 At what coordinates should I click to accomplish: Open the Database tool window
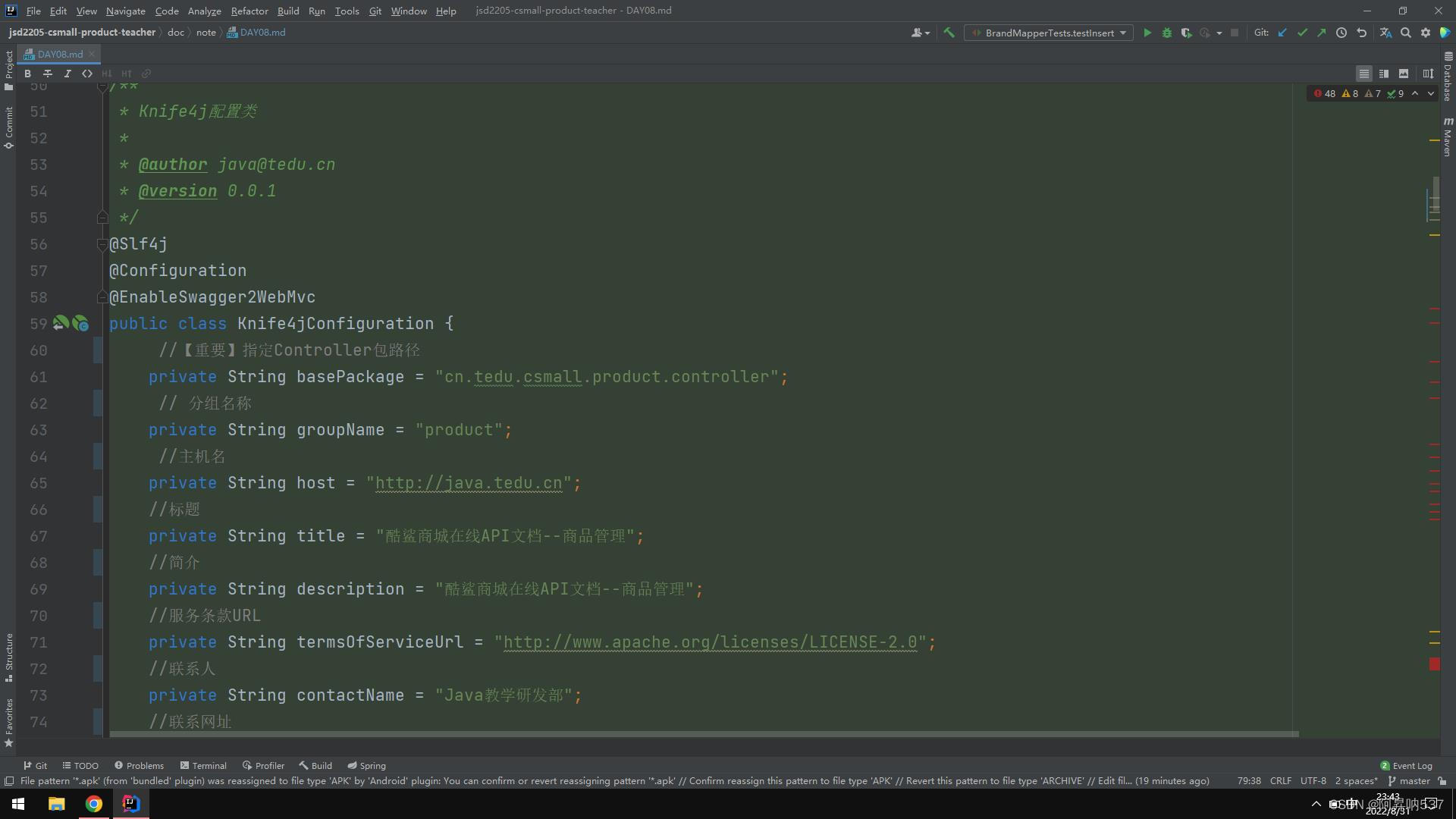[1448, 77]
